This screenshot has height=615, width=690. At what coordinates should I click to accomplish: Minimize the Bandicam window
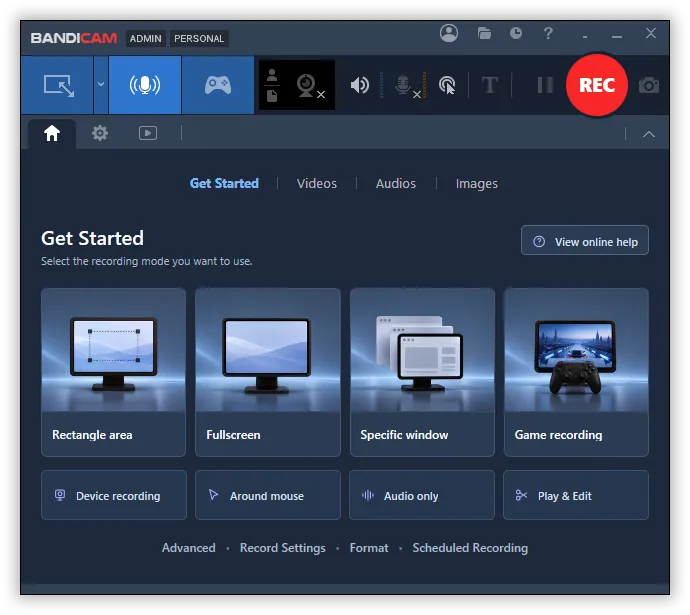(617, 36)
